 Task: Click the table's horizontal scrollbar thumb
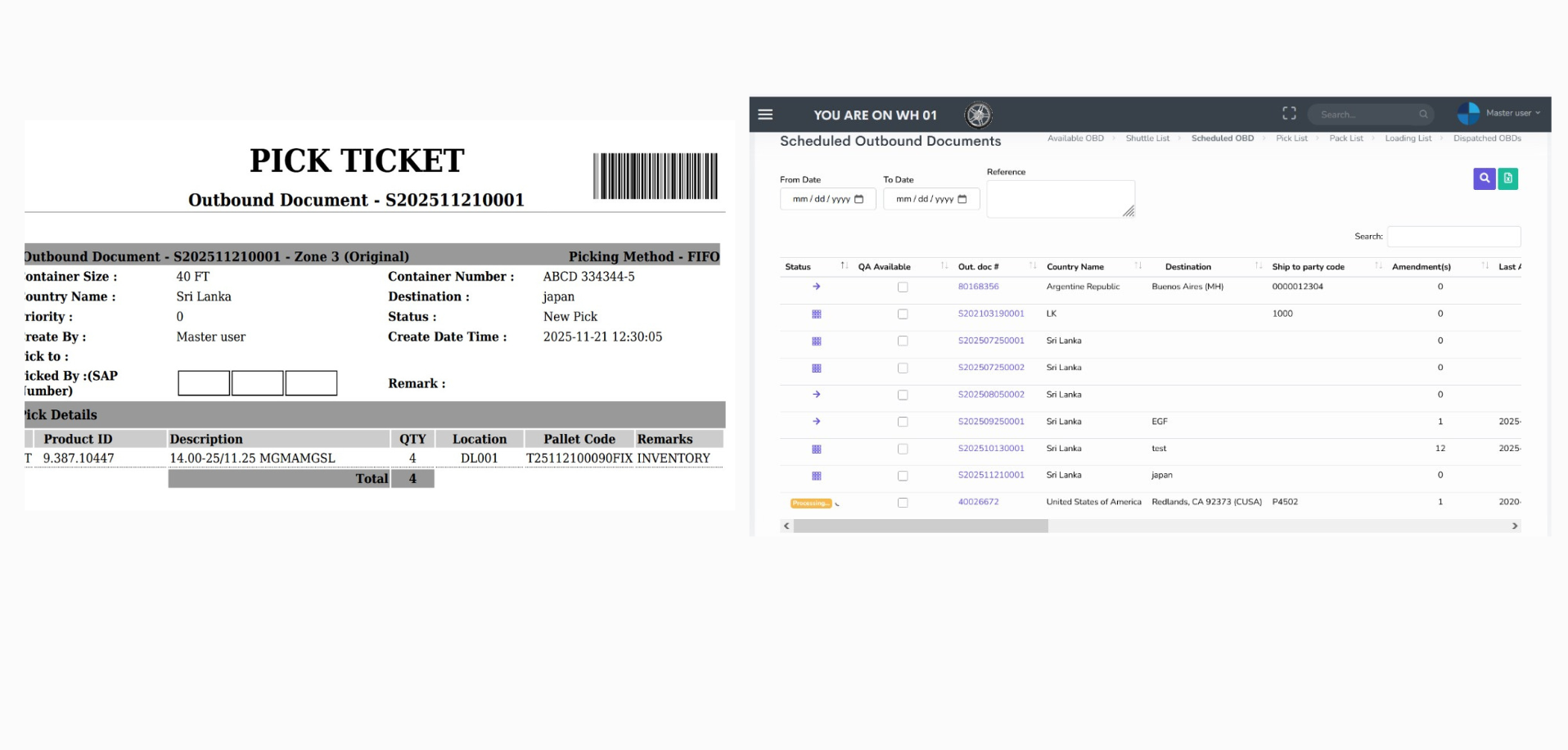click(921, 526)
